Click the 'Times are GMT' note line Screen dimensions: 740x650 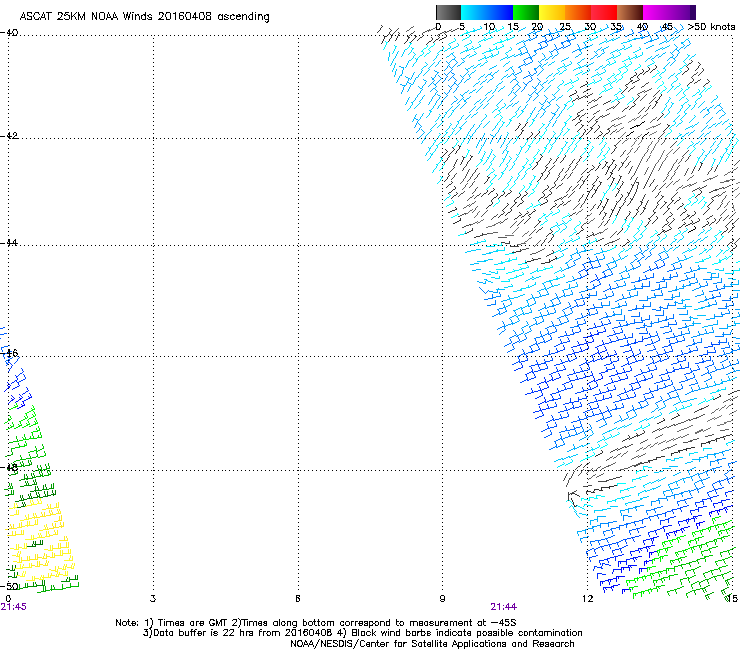click(316, 623)
